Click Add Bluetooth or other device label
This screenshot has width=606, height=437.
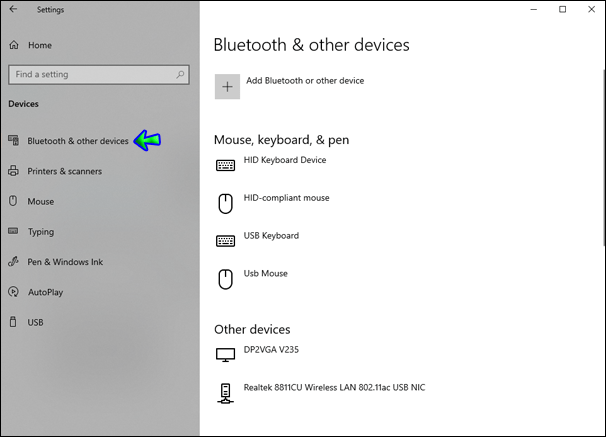[x=305, y=81]
